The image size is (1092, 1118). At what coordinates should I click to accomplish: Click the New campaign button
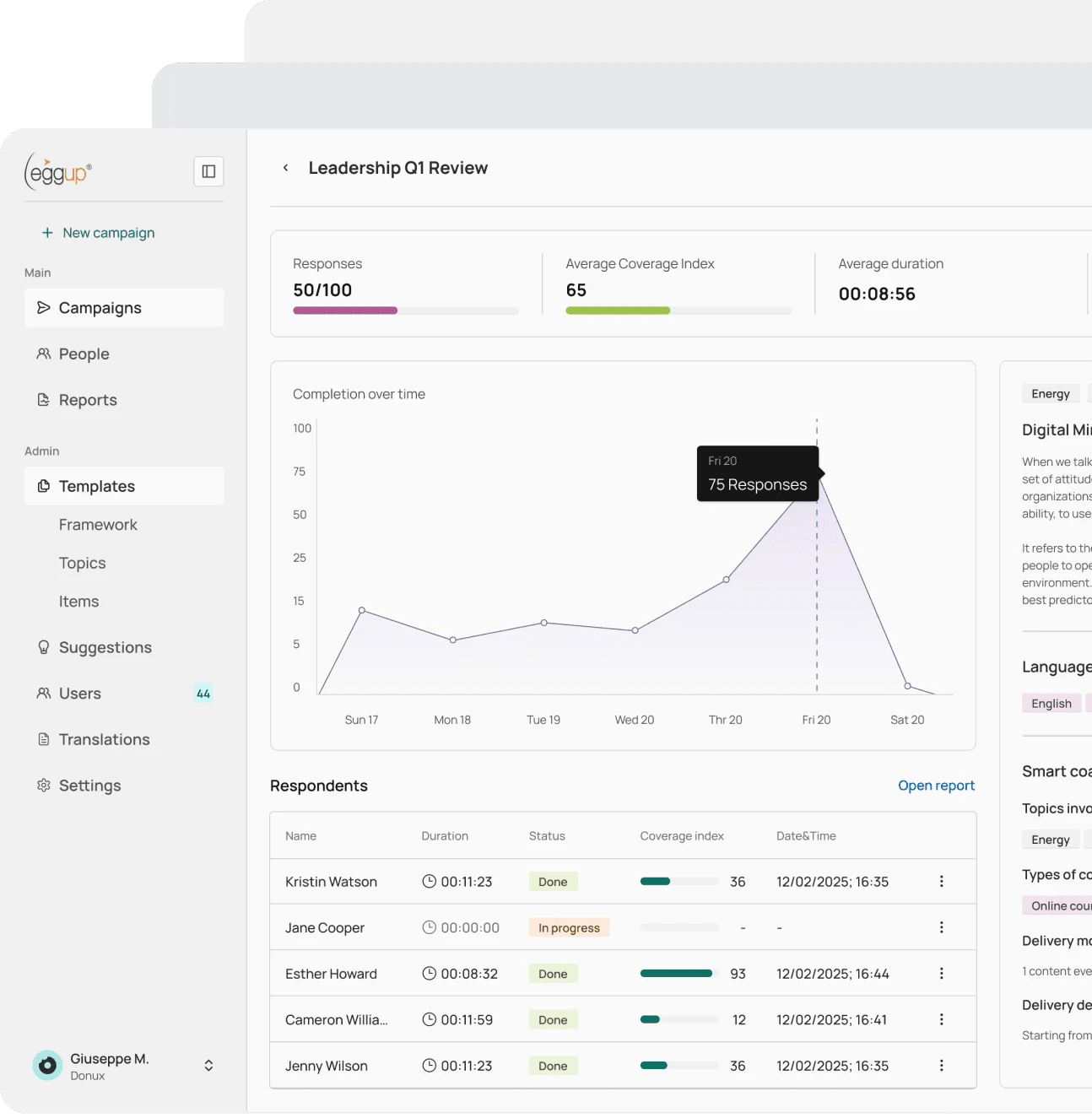tap(98, 233)
